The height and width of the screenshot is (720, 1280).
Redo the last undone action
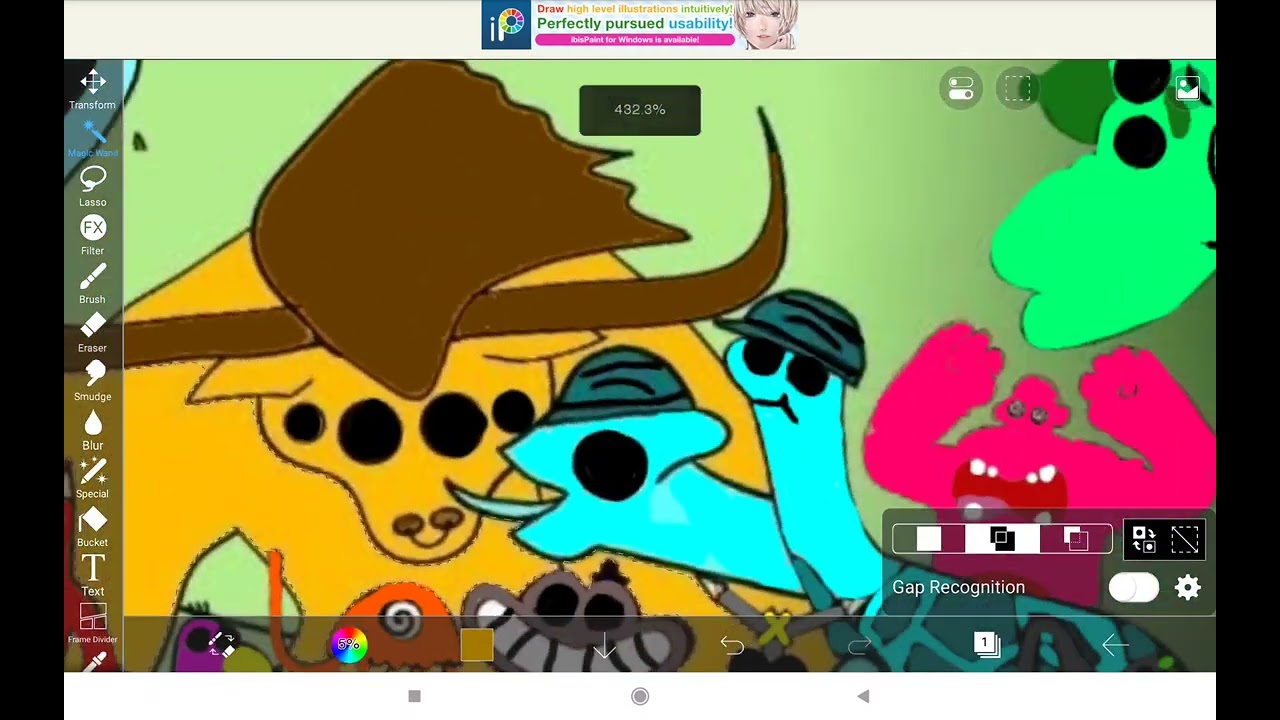pyautogui.click(x=860, y=646)
